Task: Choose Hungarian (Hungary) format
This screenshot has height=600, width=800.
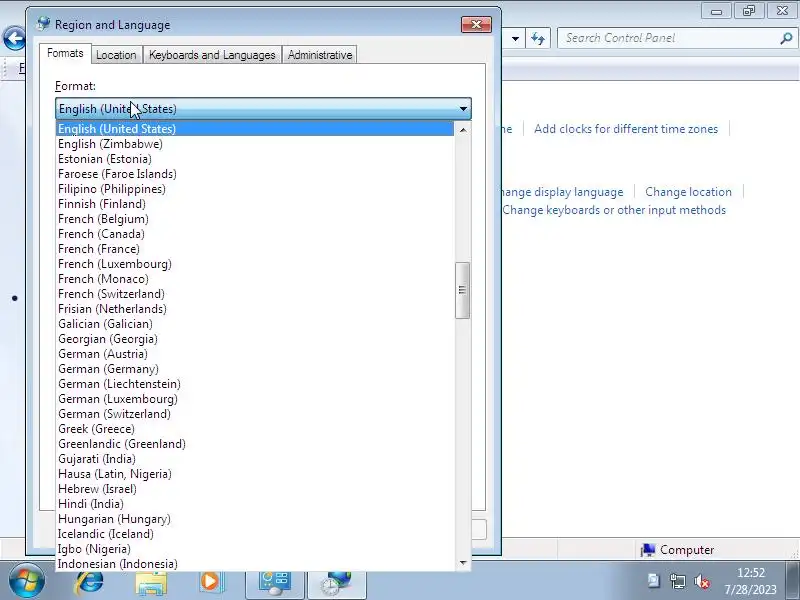Action: point(254,519)
